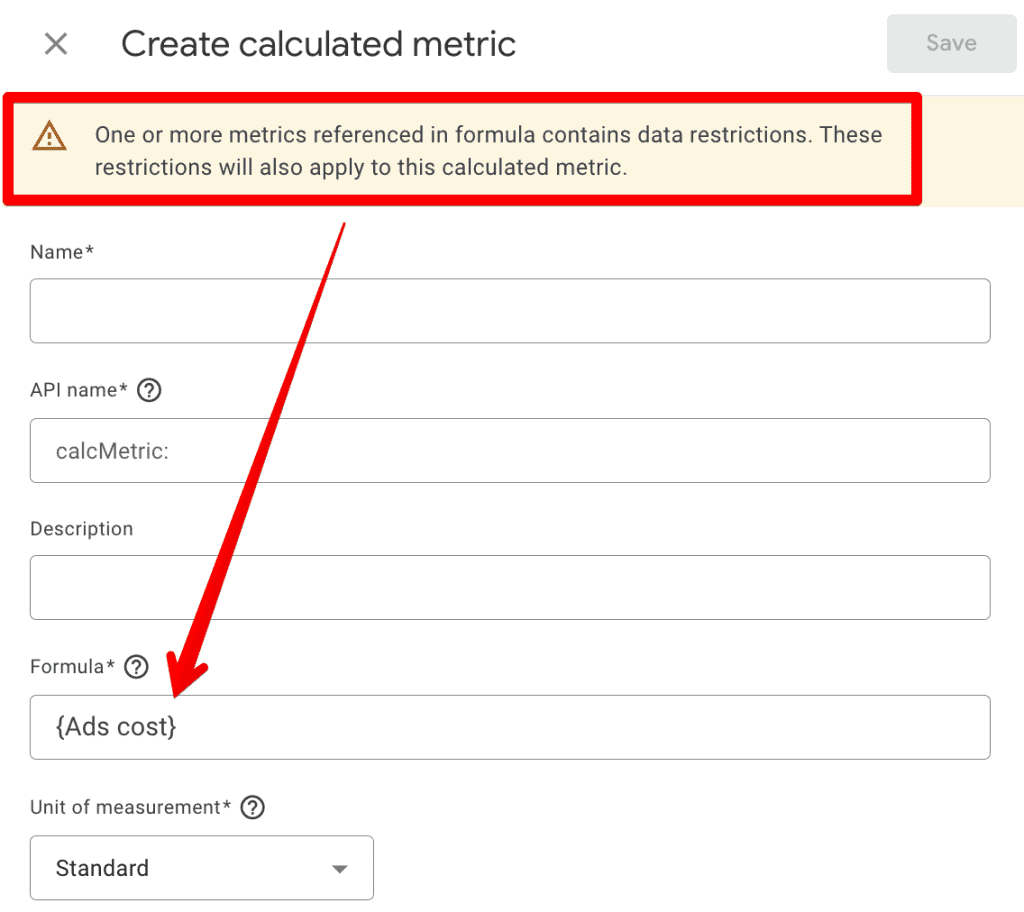Dismiss the Create calculated metric dialog
This screenshot has width=1024, height=912.
(55, 44)
